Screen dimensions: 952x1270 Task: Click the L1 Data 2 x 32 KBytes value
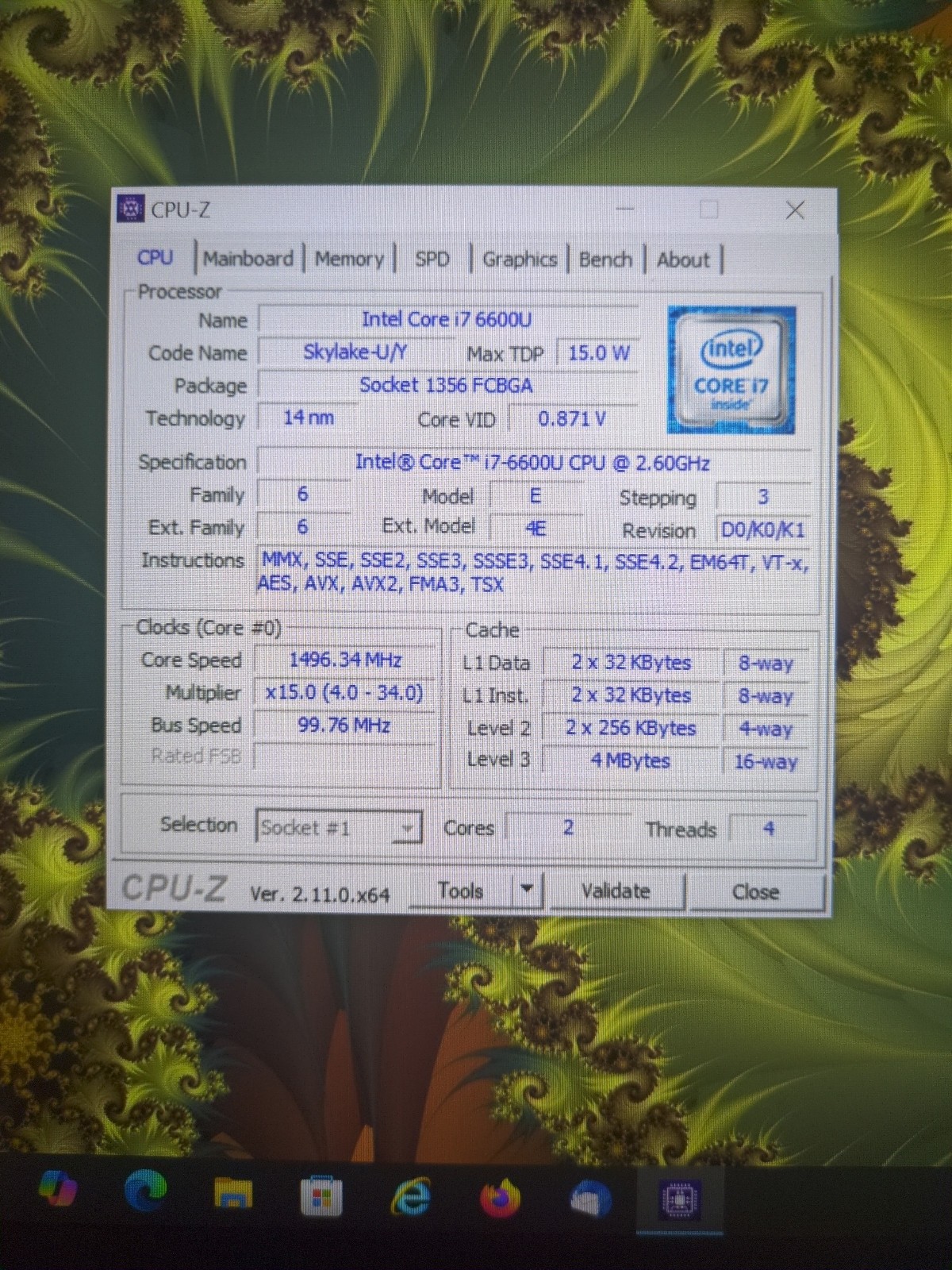[631, 663]
